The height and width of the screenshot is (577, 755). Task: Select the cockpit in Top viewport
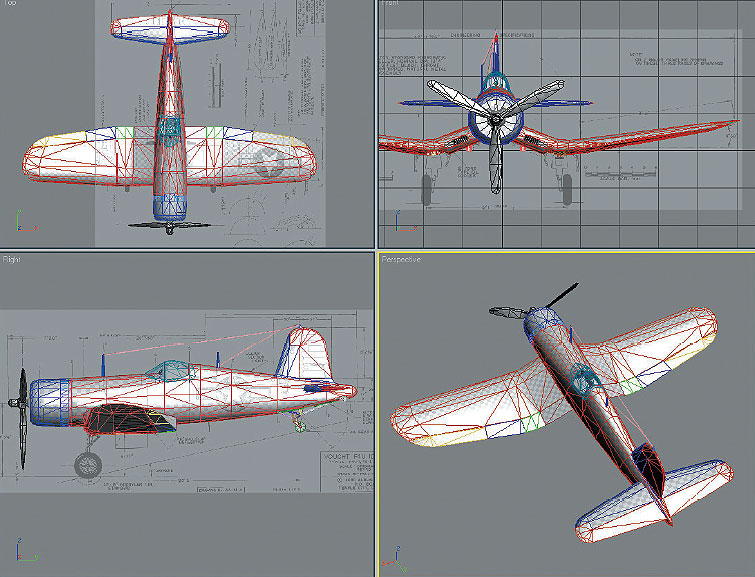(169, 132)
